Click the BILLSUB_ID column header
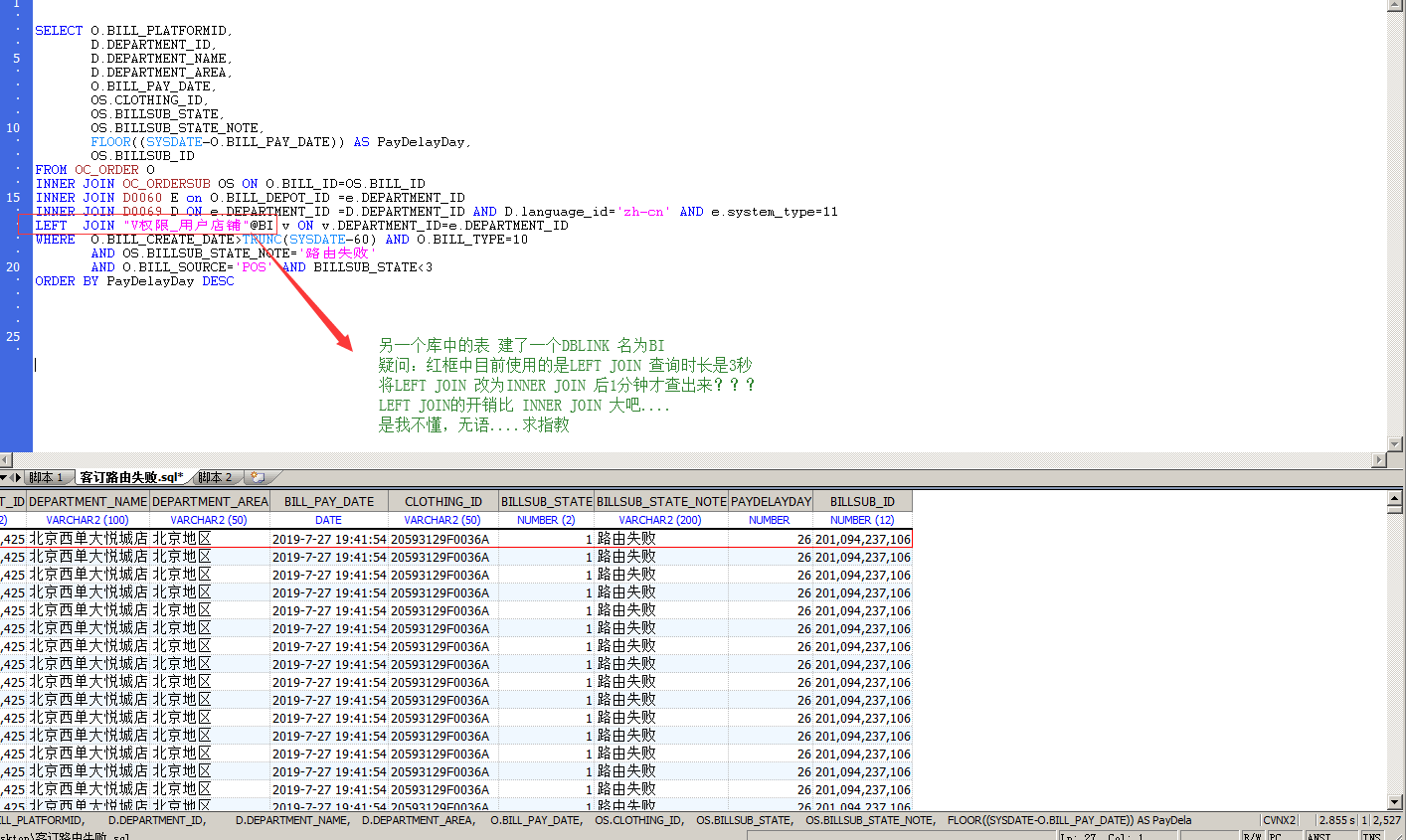Screen dimensions: 1406x840 862,502
